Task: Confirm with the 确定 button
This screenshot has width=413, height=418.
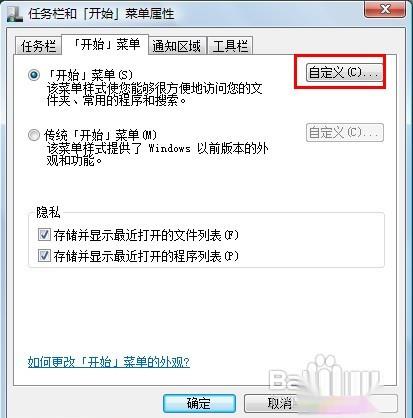Action: (199, 404)
